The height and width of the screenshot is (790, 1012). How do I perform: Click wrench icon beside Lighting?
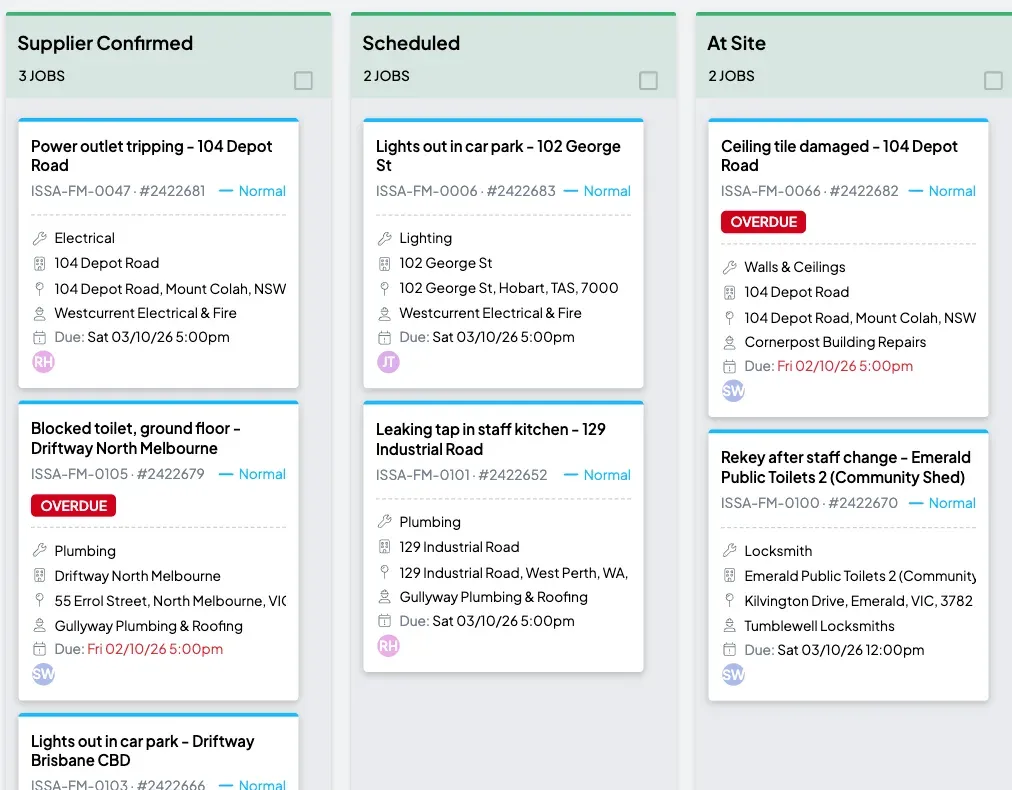pos(385,238)
